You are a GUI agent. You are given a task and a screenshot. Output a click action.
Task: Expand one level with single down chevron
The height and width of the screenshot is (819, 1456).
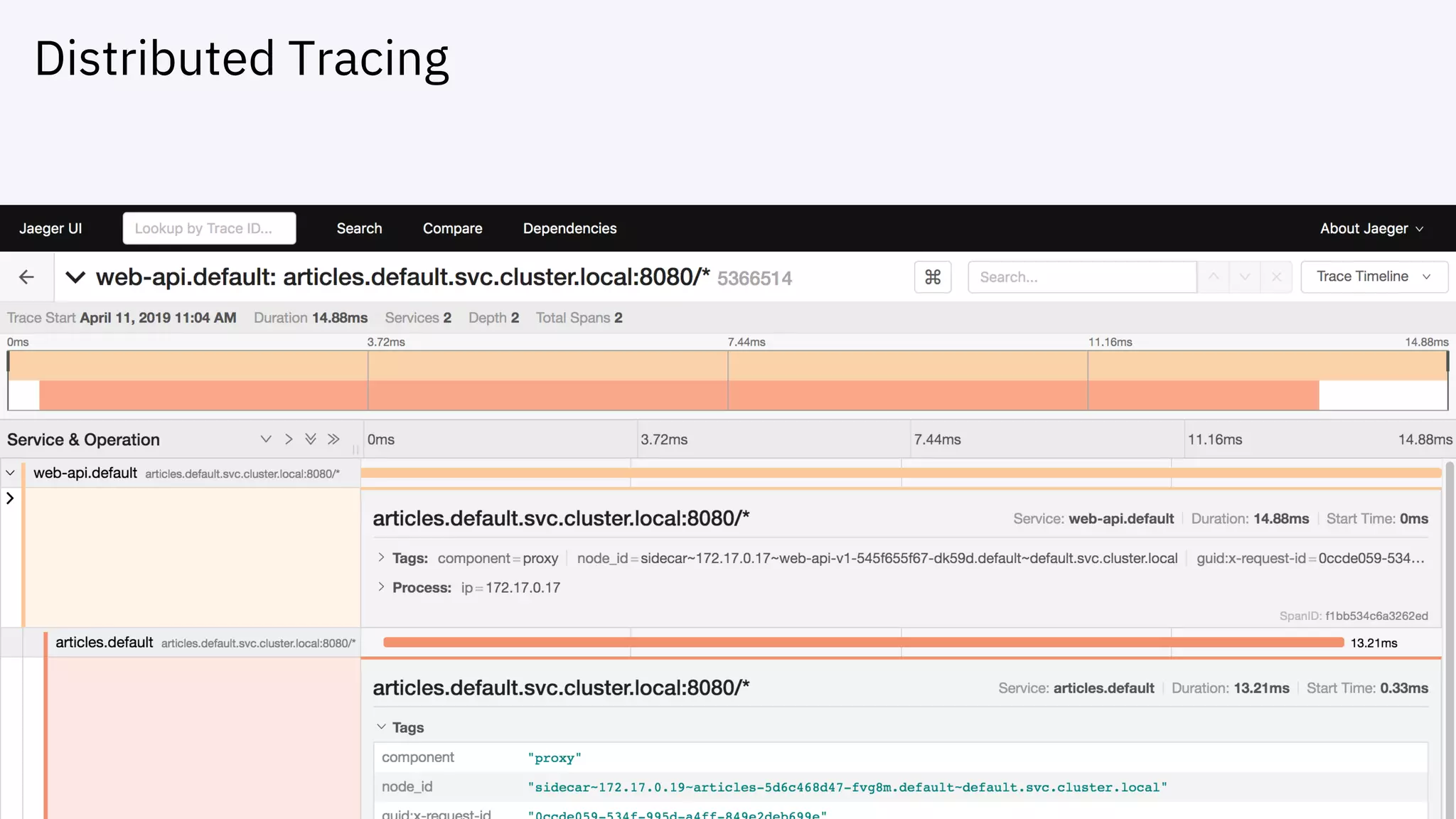pos(266,439)
